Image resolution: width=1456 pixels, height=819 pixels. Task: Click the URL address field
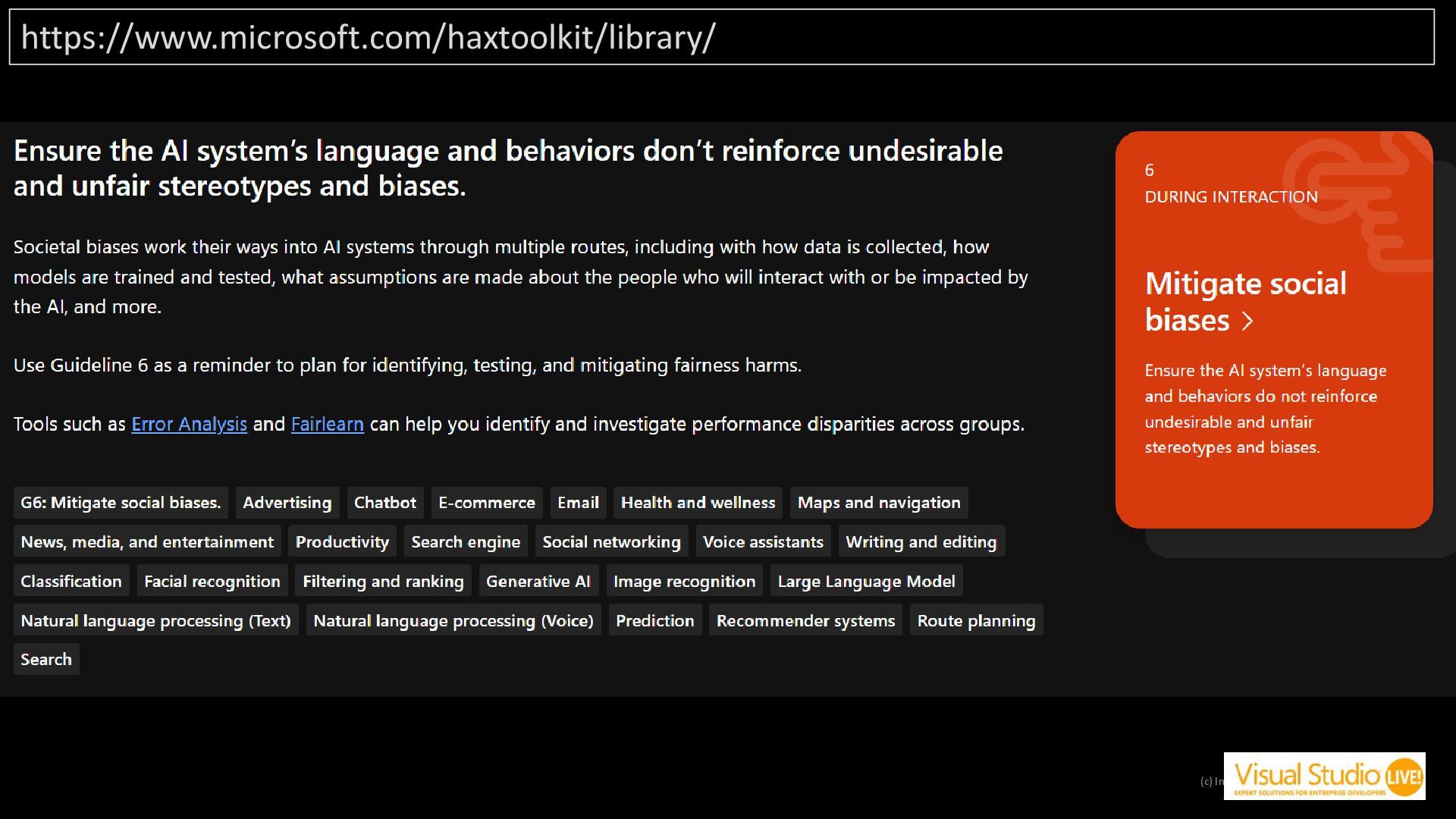coord(721,37)
